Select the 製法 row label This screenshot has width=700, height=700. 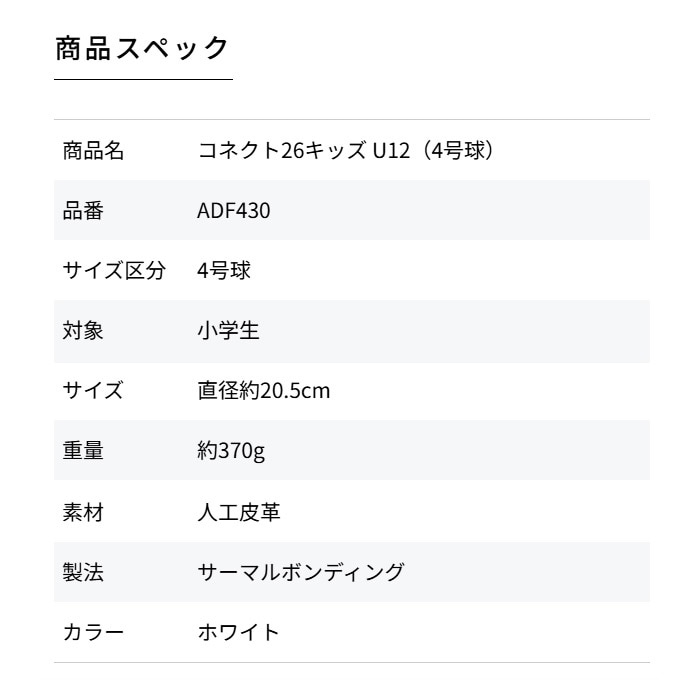[83, 573]
